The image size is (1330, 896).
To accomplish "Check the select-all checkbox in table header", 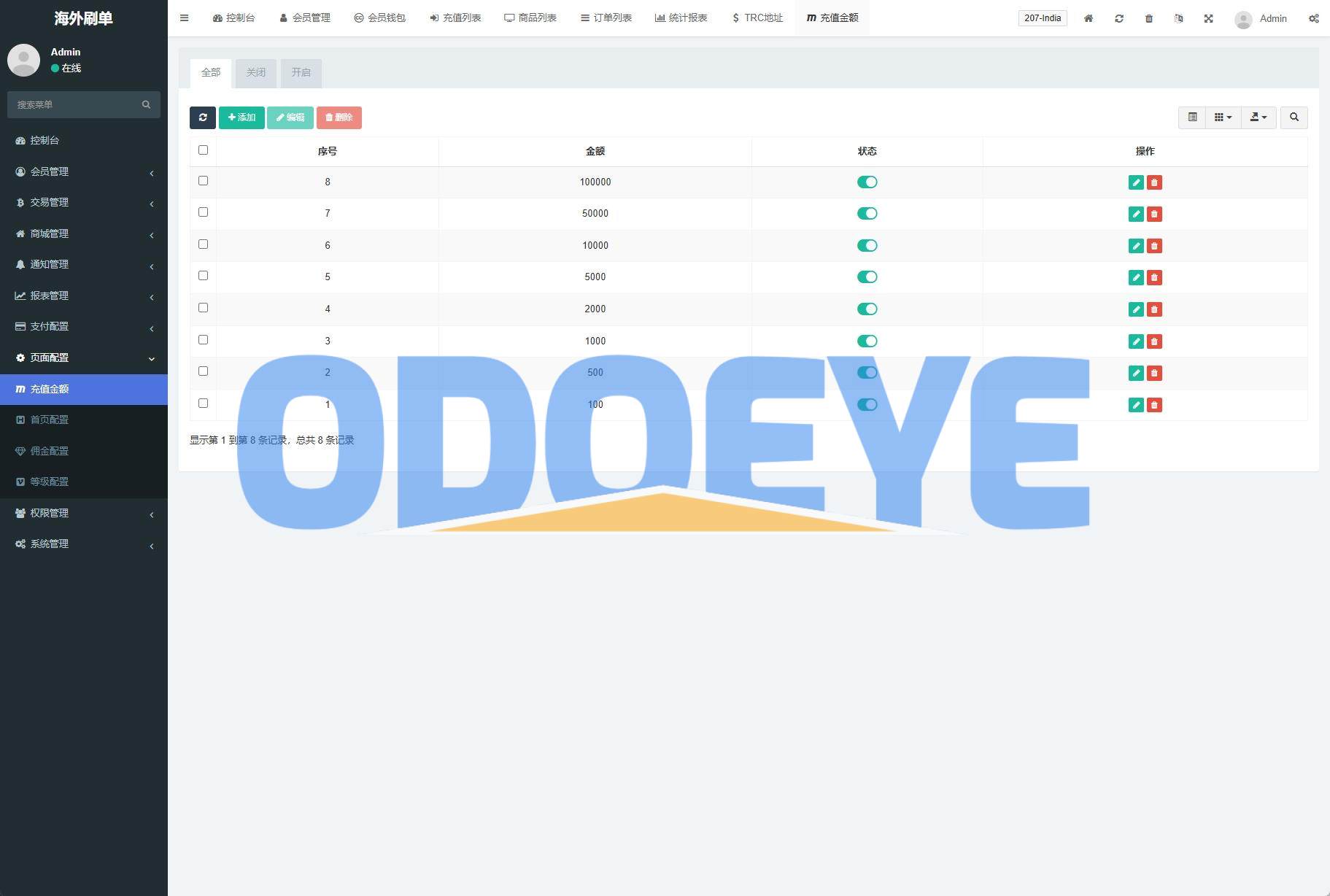I will (203, 150).
